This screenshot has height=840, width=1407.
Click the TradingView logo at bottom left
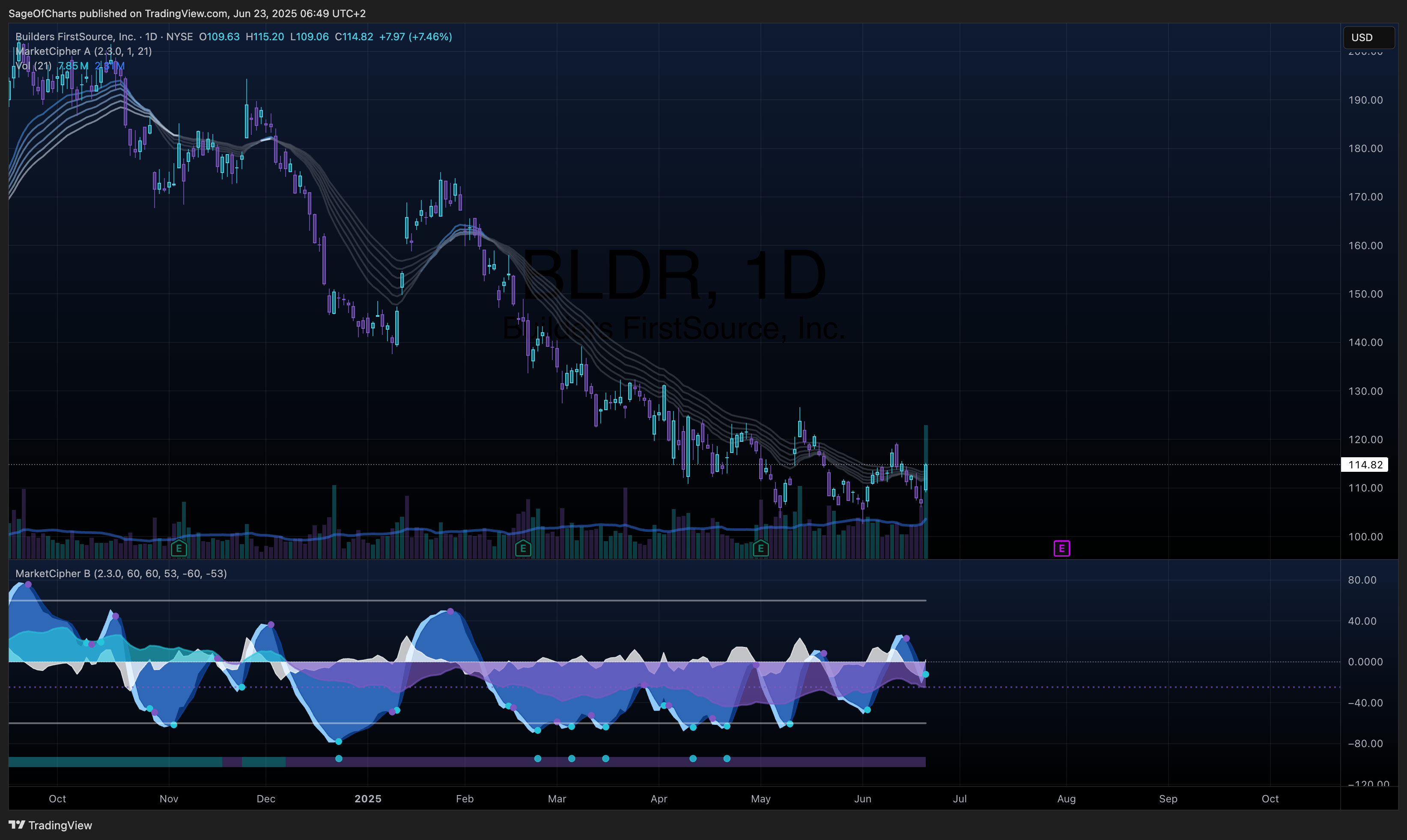pyautogui.click(x=51, y=825)
